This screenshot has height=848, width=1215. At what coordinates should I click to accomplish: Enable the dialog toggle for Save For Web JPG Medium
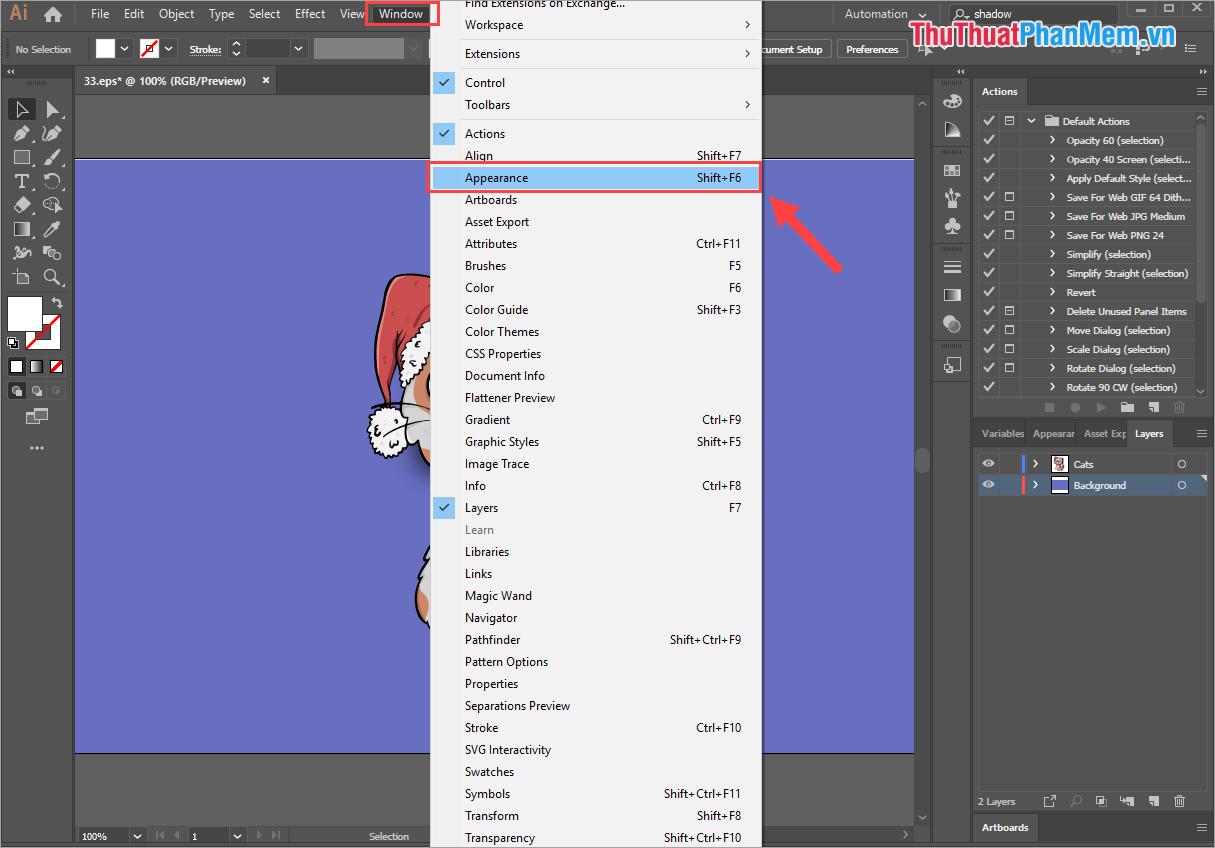pyautogui.click(x=1011, y=215)
